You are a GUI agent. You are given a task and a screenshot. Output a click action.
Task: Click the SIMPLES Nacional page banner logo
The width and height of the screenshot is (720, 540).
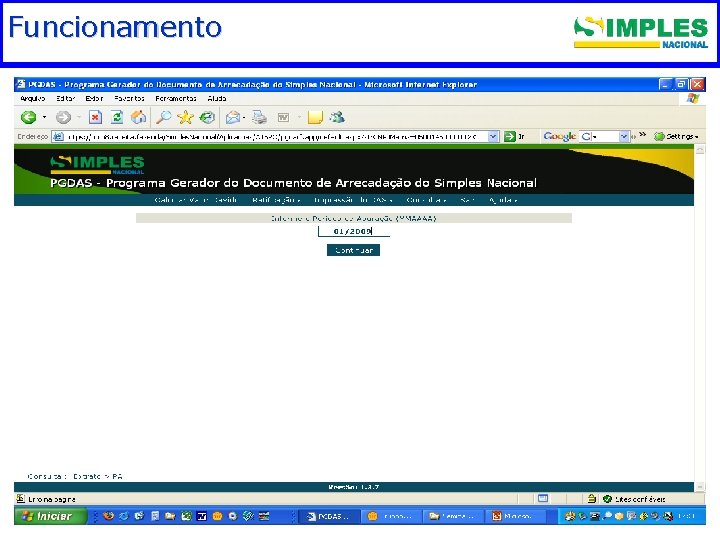(x=97, y=165)
